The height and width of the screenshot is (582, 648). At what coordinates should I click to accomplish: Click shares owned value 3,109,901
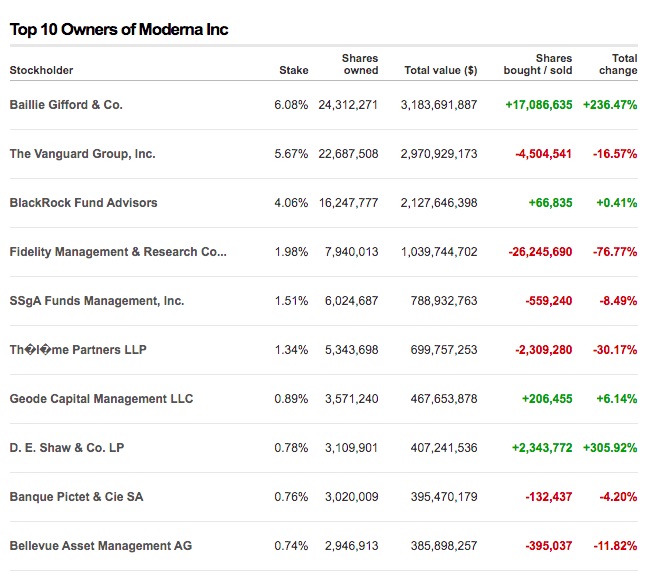click(352, 448)
